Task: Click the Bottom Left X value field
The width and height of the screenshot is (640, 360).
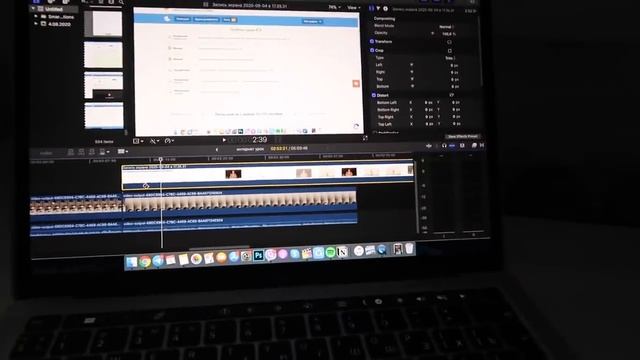Action: tap(428, 102)
